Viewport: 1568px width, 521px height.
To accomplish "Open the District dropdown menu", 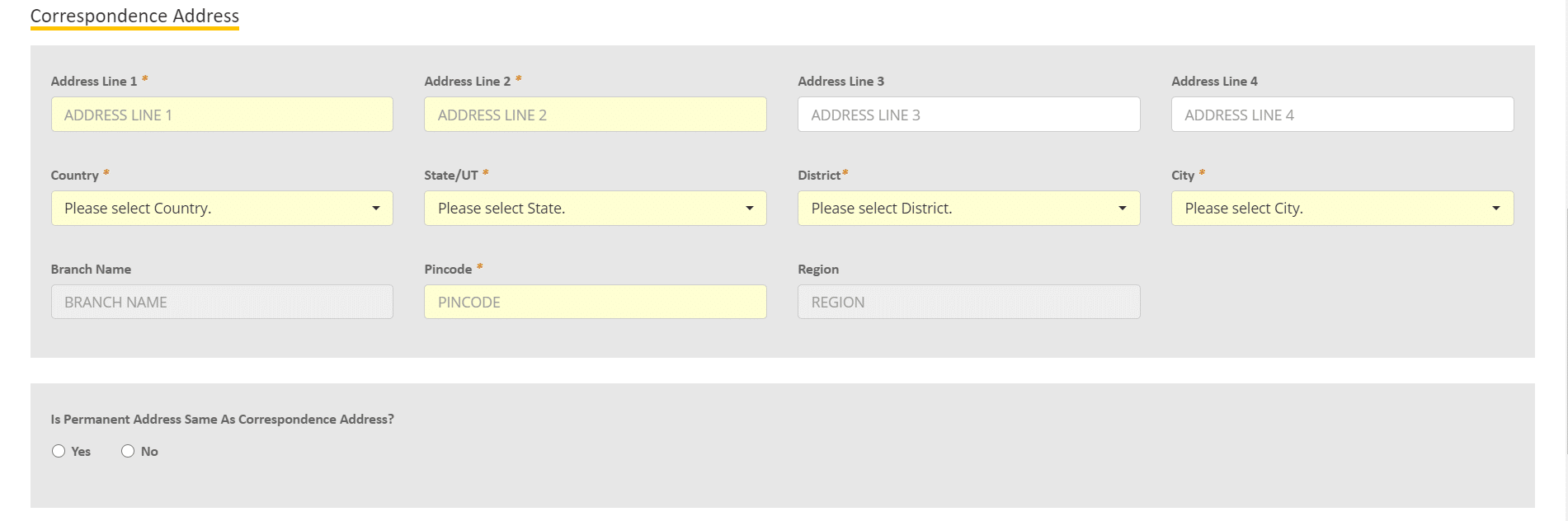I will click(968, 209).
